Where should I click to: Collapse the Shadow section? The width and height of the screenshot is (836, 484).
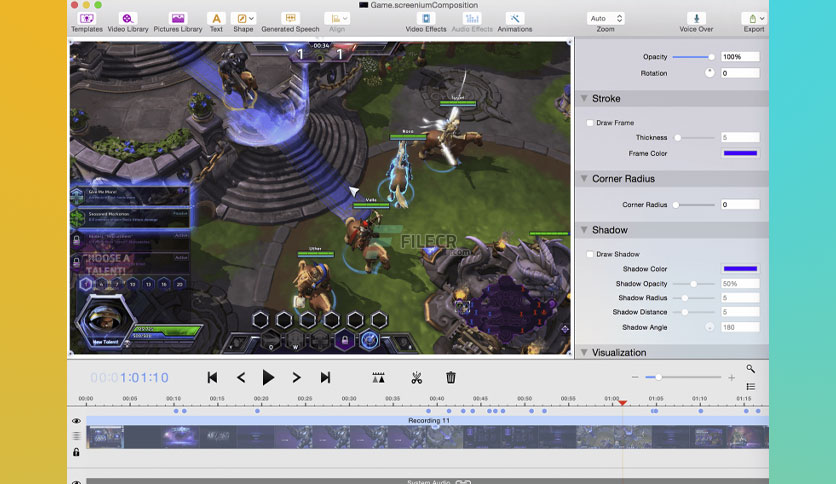click(x=584, y=230)
